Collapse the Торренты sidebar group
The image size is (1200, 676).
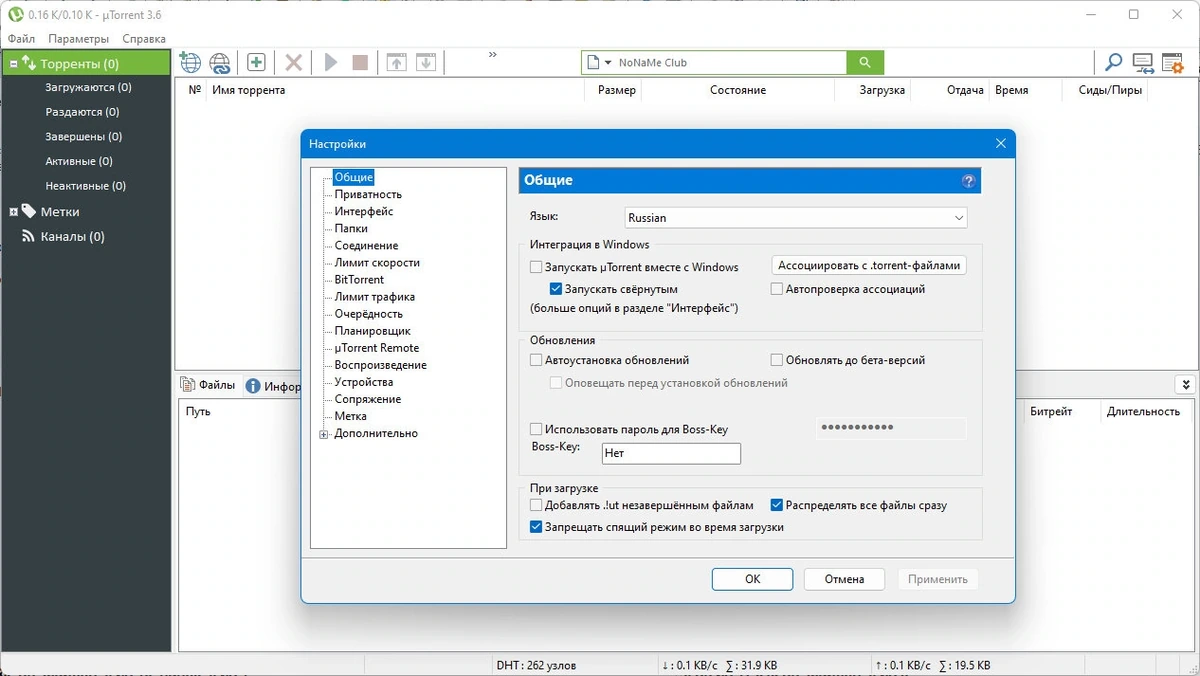(x=13, y=64)
